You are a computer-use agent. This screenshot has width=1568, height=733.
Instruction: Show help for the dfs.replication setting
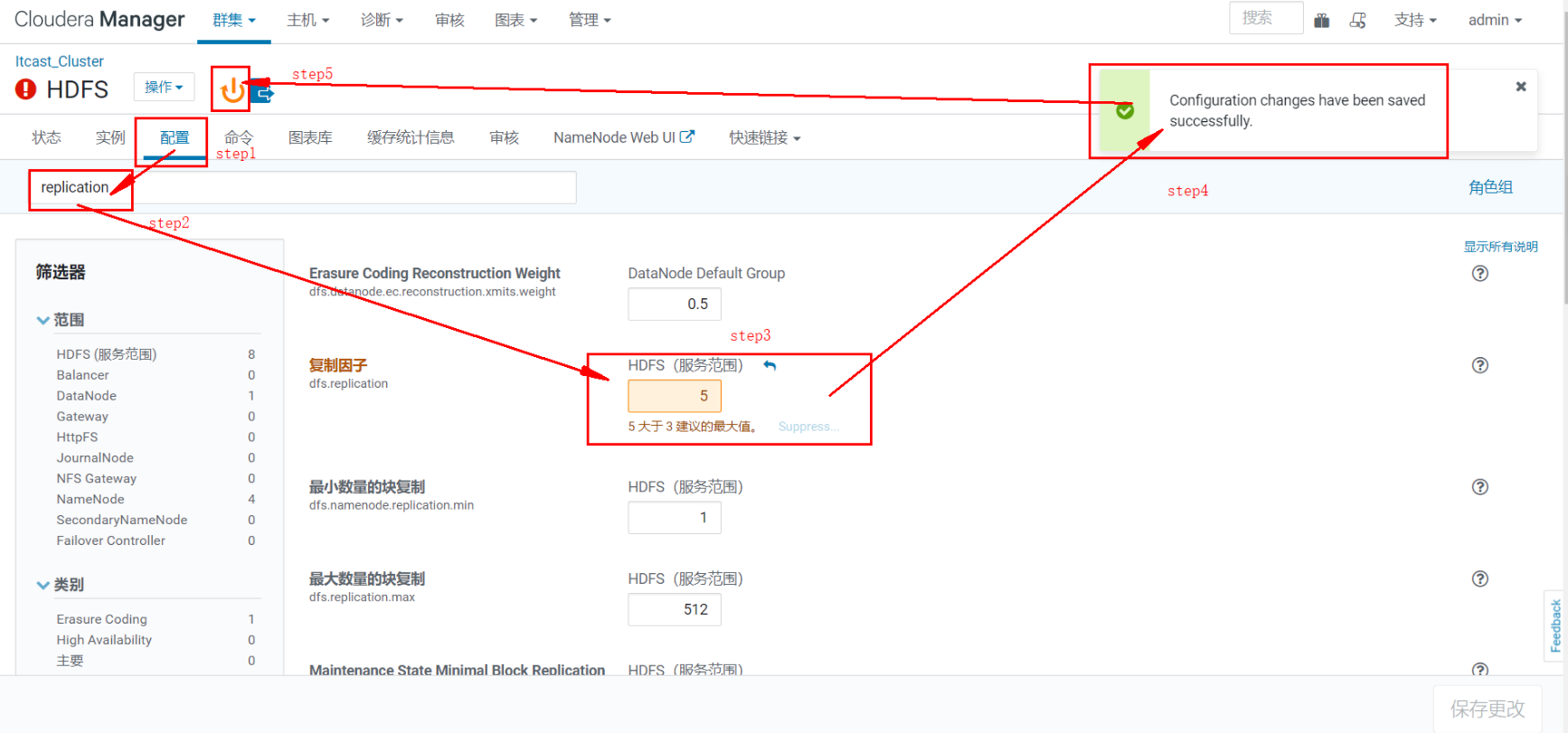(x=1480, y=365)
